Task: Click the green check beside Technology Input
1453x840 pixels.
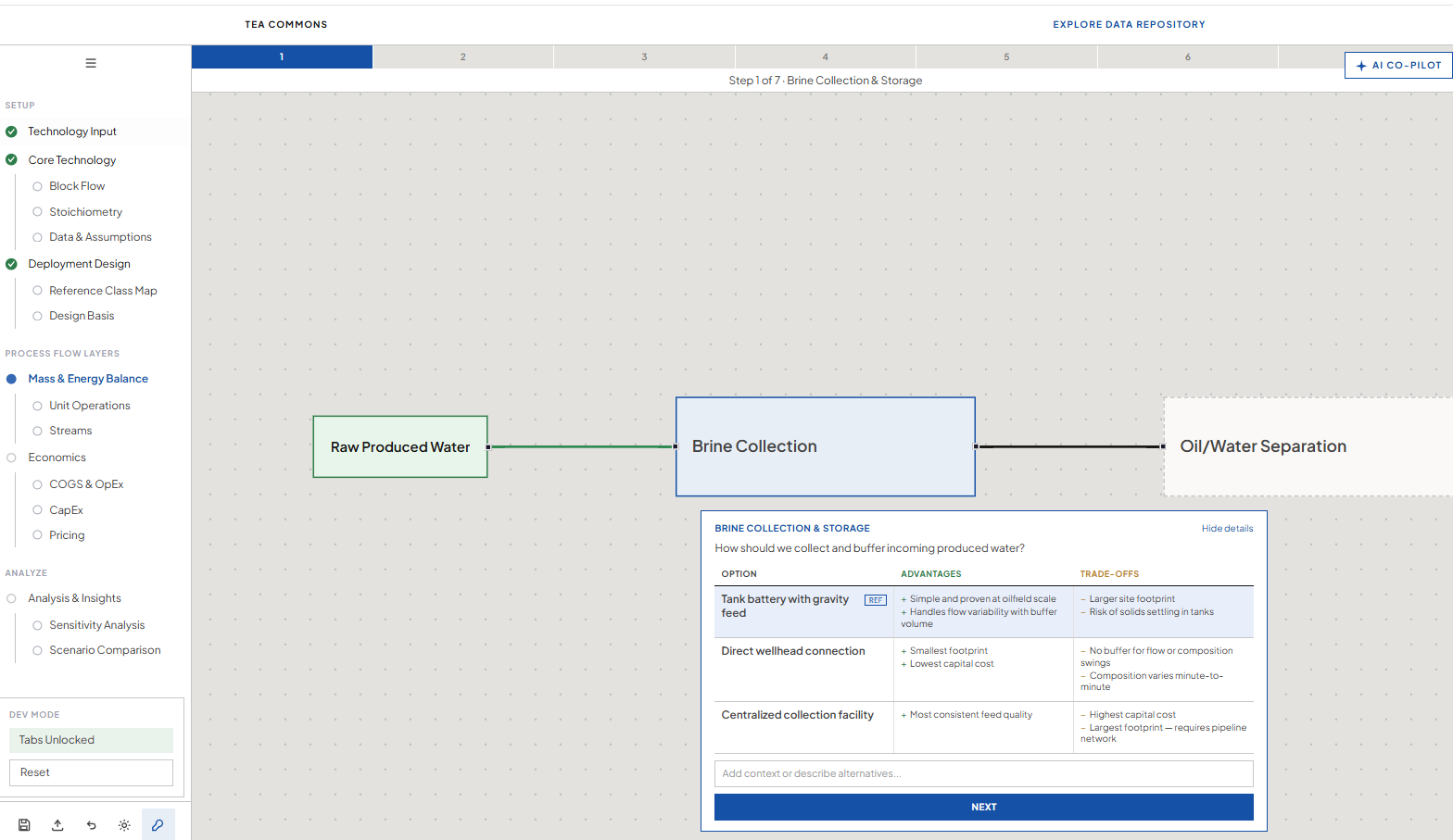Action: pyautogui.click(x=11, y=132)
